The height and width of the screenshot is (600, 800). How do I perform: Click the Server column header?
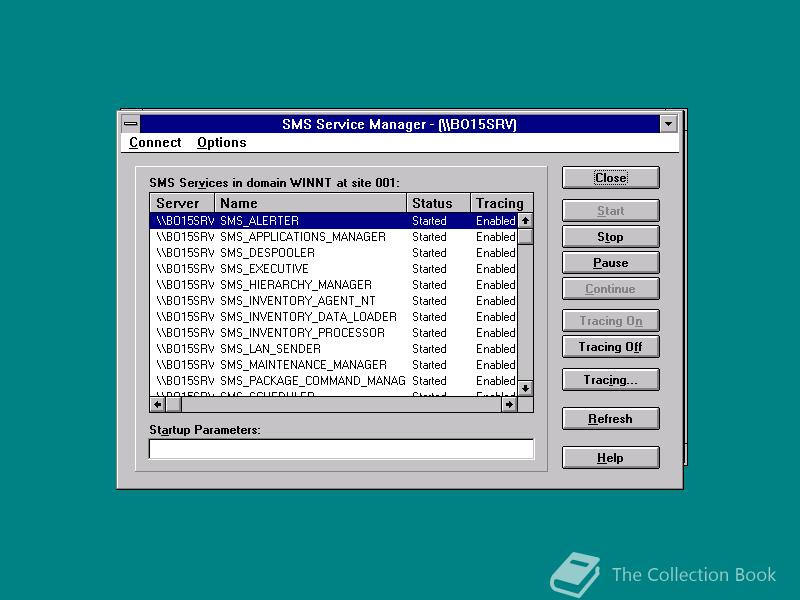coord(182,203)
